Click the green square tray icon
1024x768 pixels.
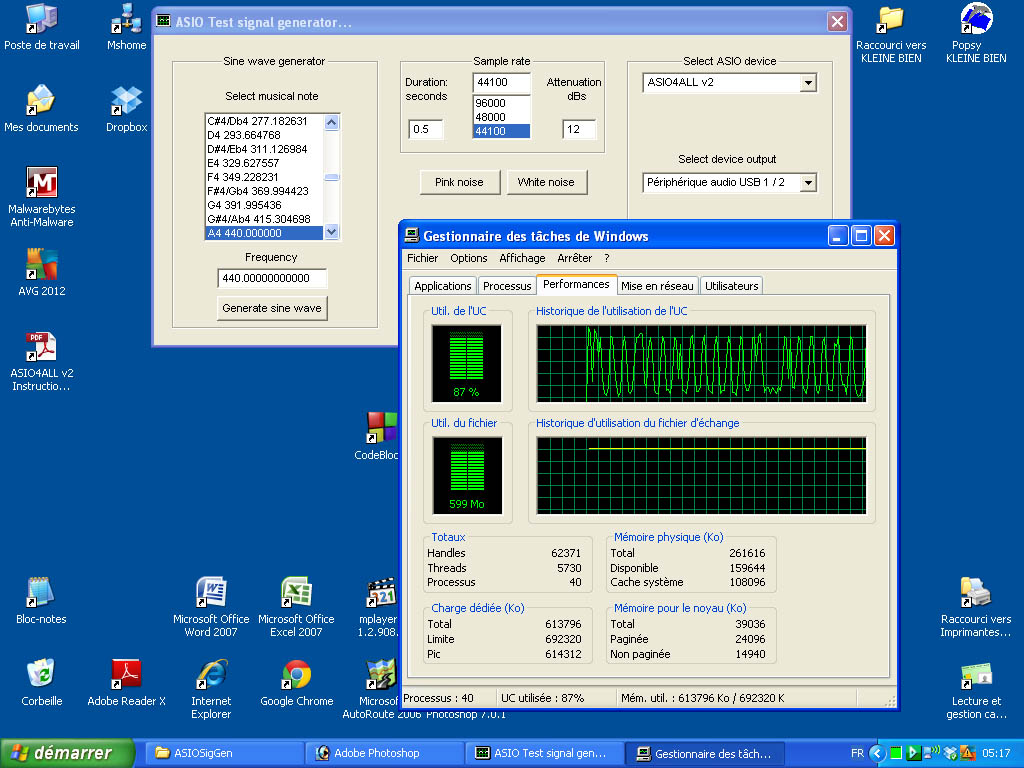pyautogui.click(x=896, y=753)
